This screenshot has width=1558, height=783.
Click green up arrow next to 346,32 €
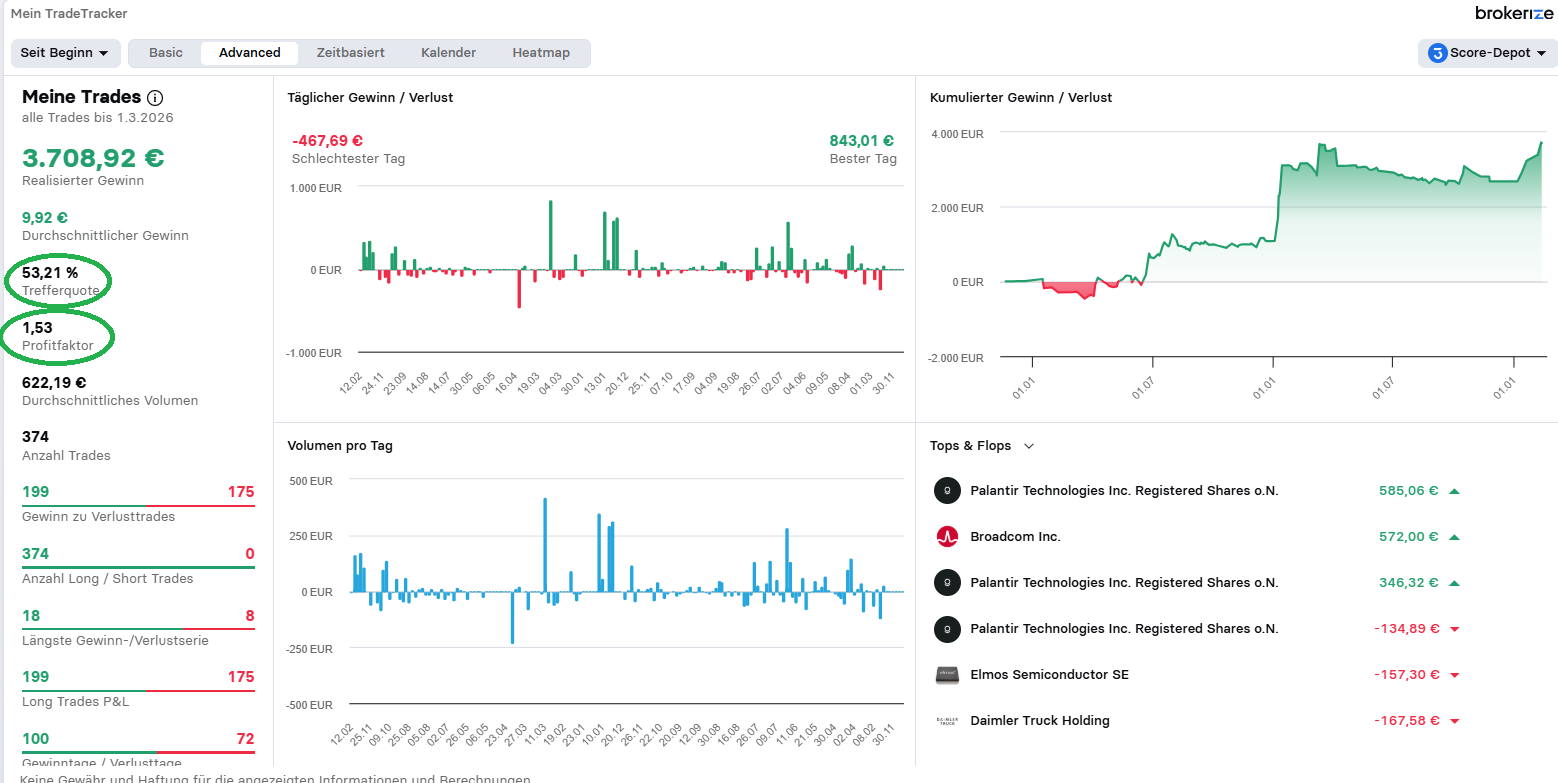tap(1454, 583)
